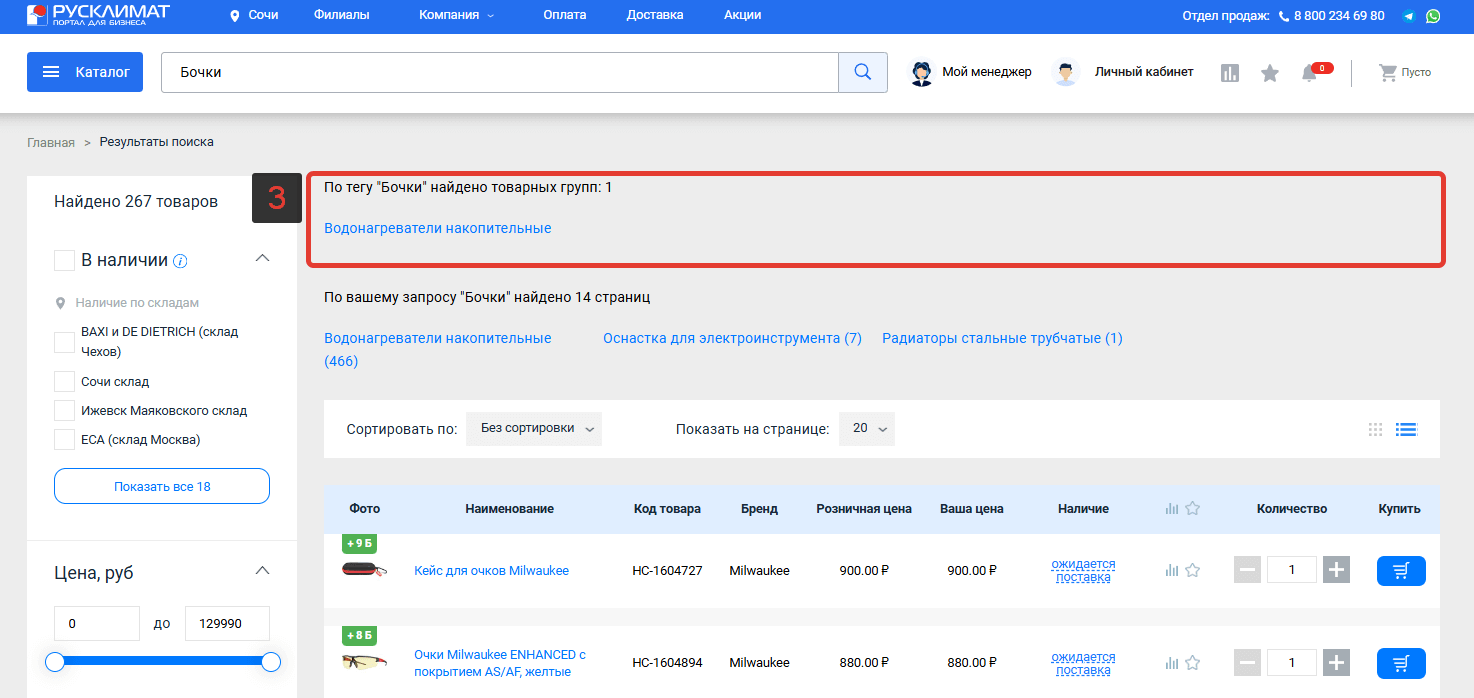The height and width of the screenshot is (698, 1474).
Task: Open WhatsApp contact icon in header
Action: (x=1433, y=16)
